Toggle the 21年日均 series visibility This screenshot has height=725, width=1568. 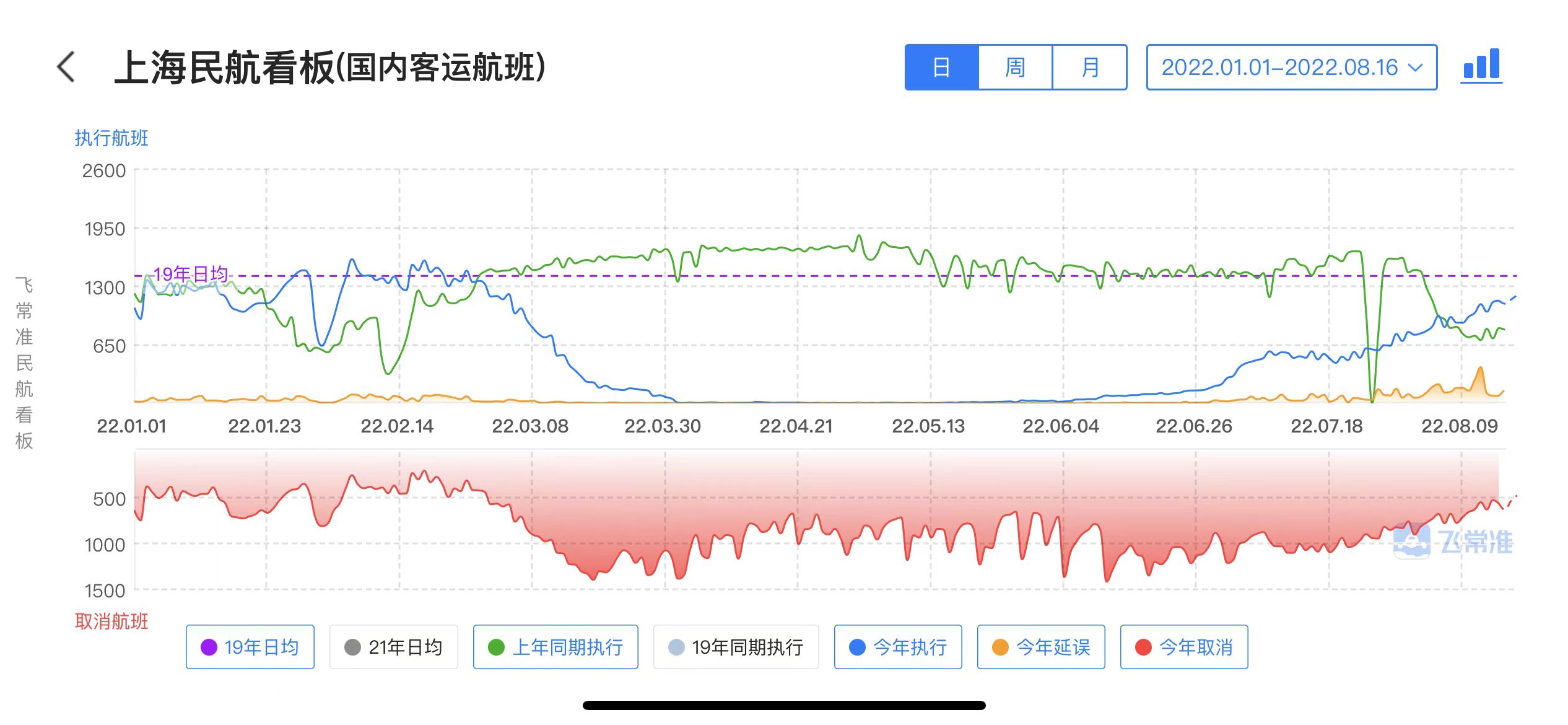(x=393, y=647)
